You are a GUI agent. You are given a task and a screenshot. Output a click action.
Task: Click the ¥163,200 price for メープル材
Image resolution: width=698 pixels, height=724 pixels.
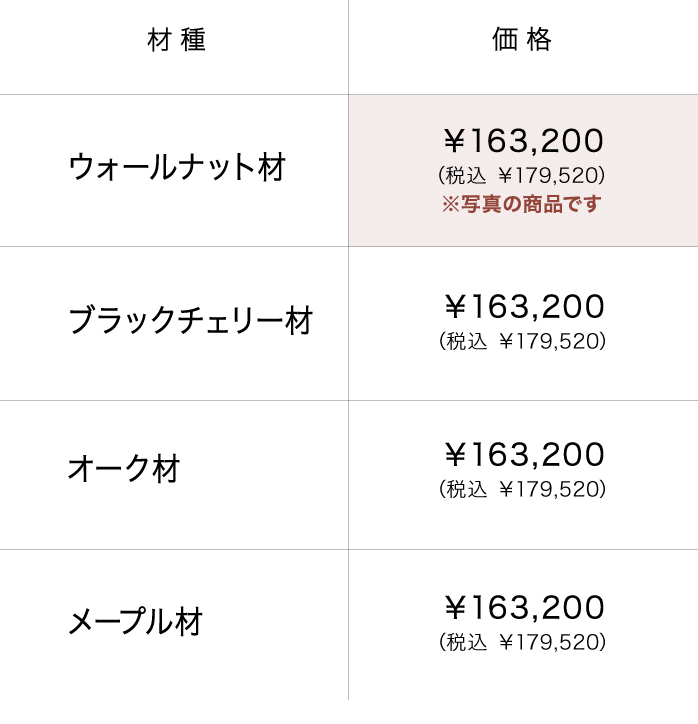pyautogui.click(x=523, y=608)
